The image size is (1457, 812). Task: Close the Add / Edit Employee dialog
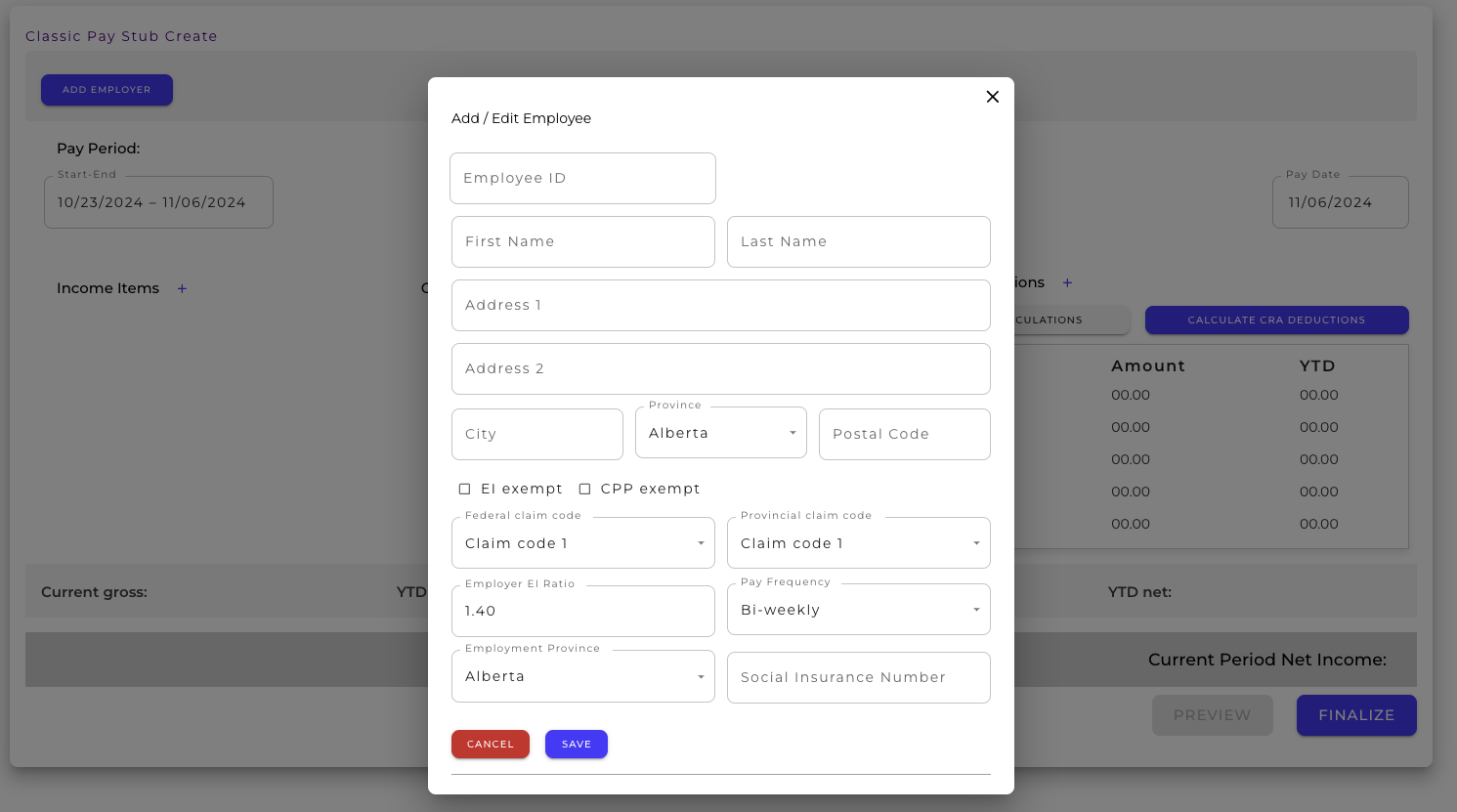(x=992, y=97)
